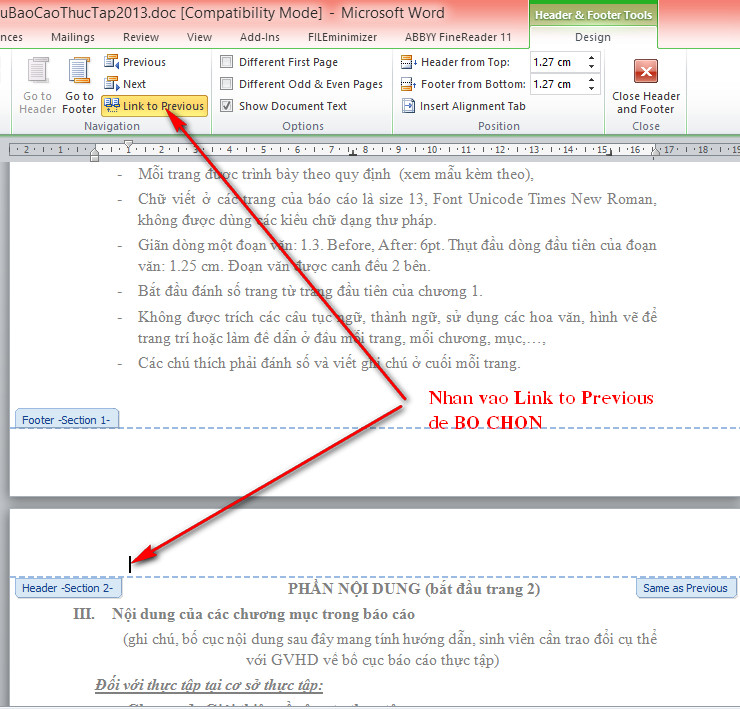This screenshot has height=709, width=740.
Task: Enable Different Odd & Even Pages checkbox
Action: coord(227,84)
